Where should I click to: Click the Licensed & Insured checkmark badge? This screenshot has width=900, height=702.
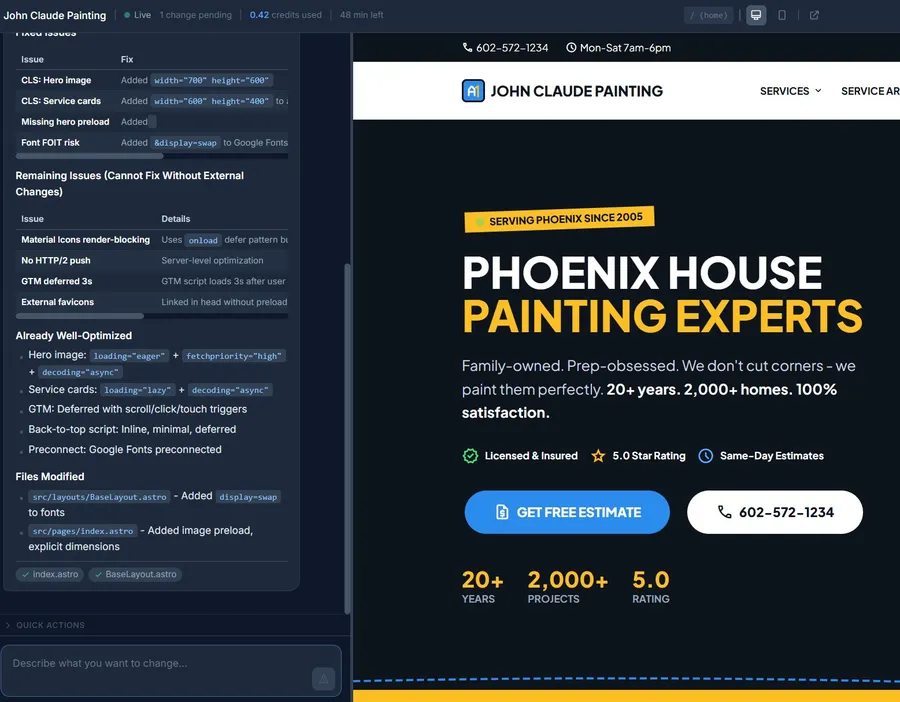coord(470,456)
